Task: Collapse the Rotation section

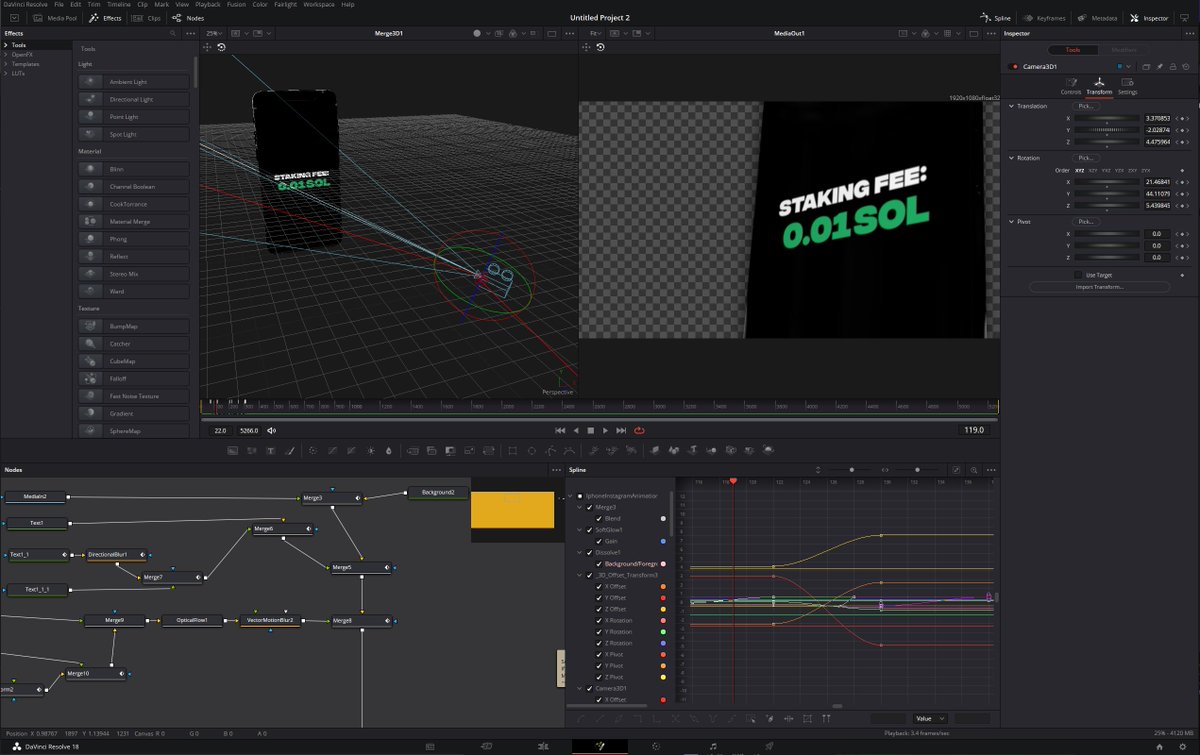Action: click(1011, 158)
